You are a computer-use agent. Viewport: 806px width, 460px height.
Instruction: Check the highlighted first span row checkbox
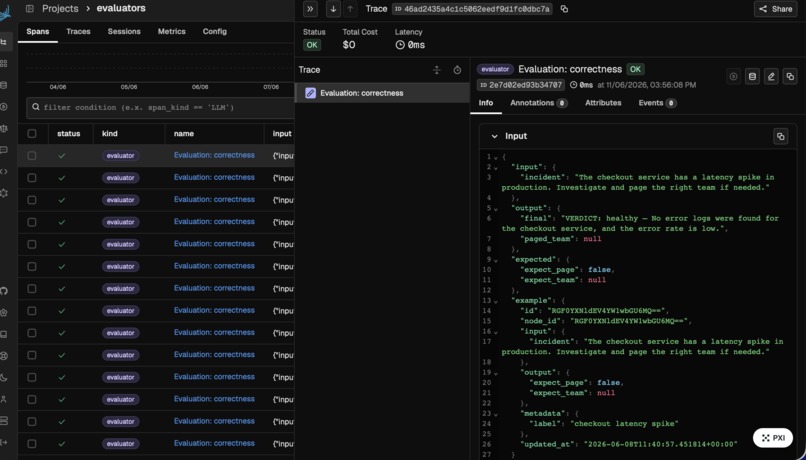(32, 155)
